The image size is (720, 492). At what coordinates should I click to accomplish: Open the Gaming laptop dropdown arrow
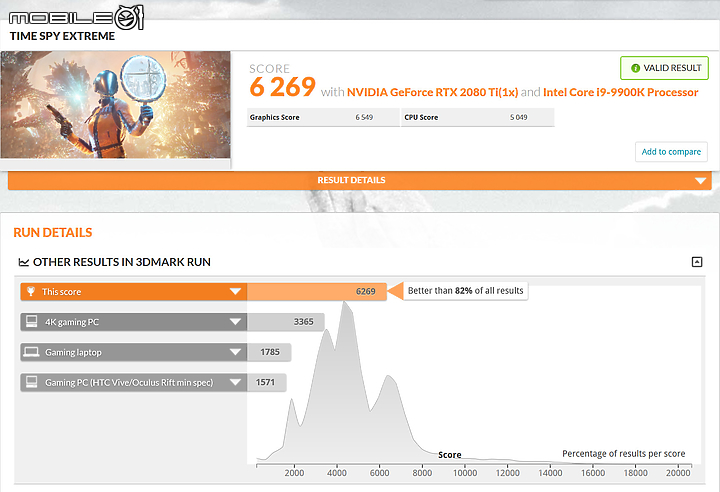pos(235,352)
